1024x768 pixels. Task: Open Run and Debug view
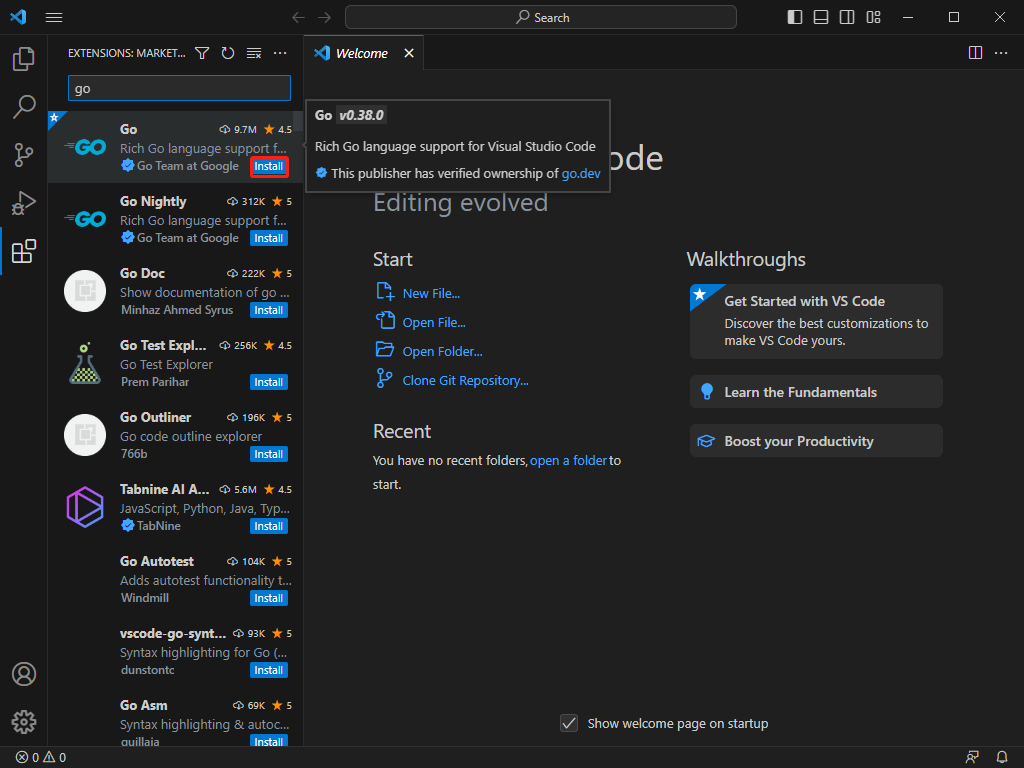point(24,203)
